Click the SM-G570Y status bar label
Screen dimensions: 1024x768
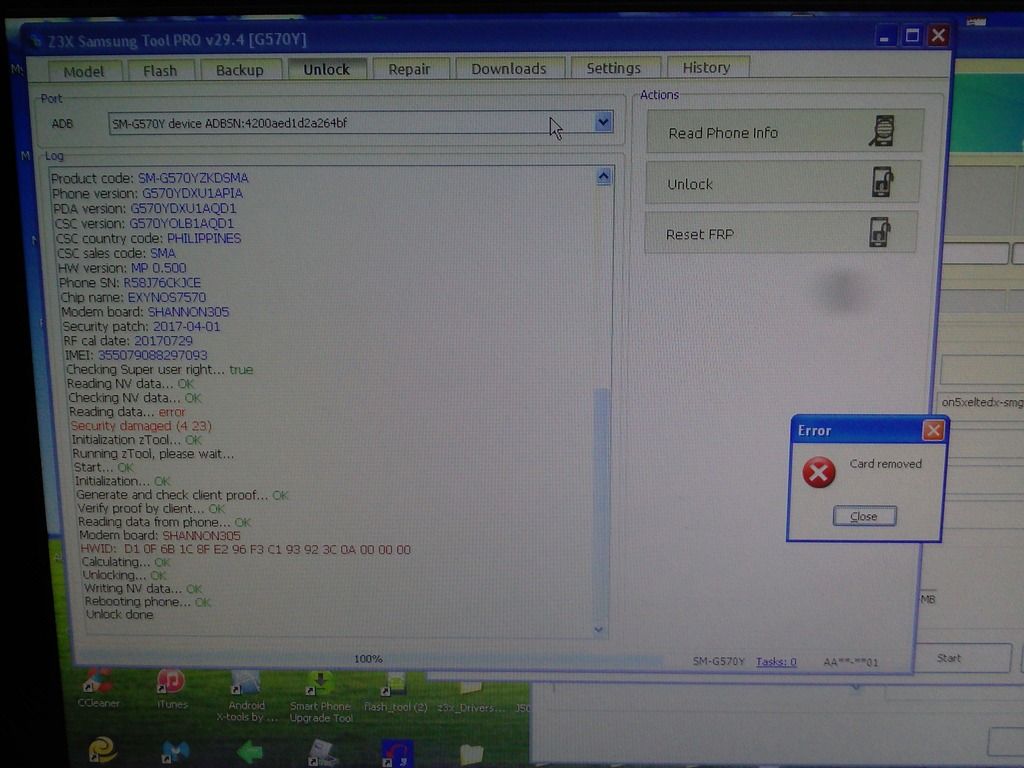[x=718, y=662]
